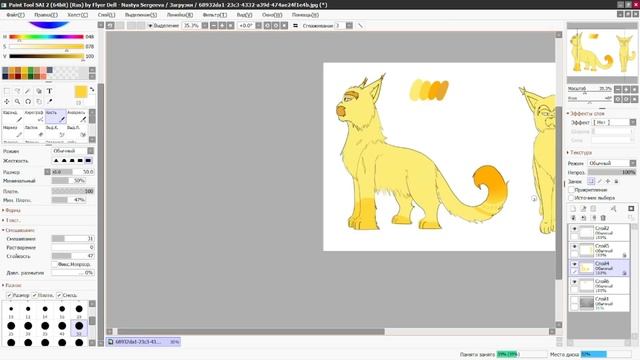
Task: Select the move layer tool
Action: tap(7, 101)
